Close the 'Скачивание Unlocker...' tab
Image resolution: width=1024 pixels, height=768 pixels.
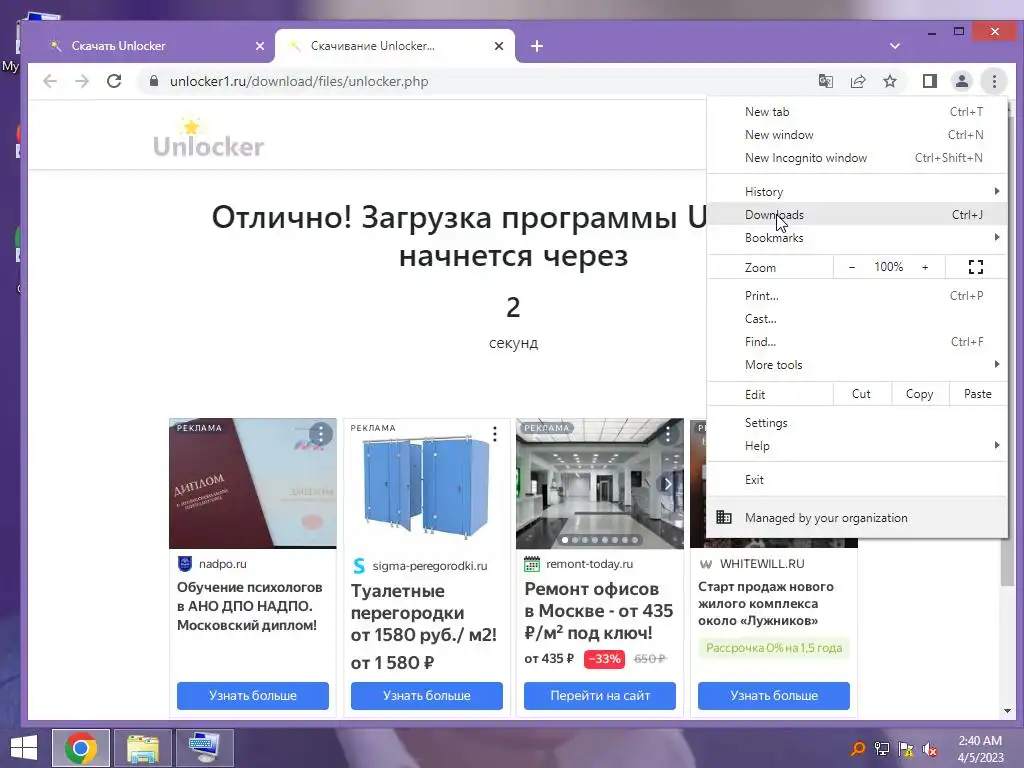click(x=498, y=46)
